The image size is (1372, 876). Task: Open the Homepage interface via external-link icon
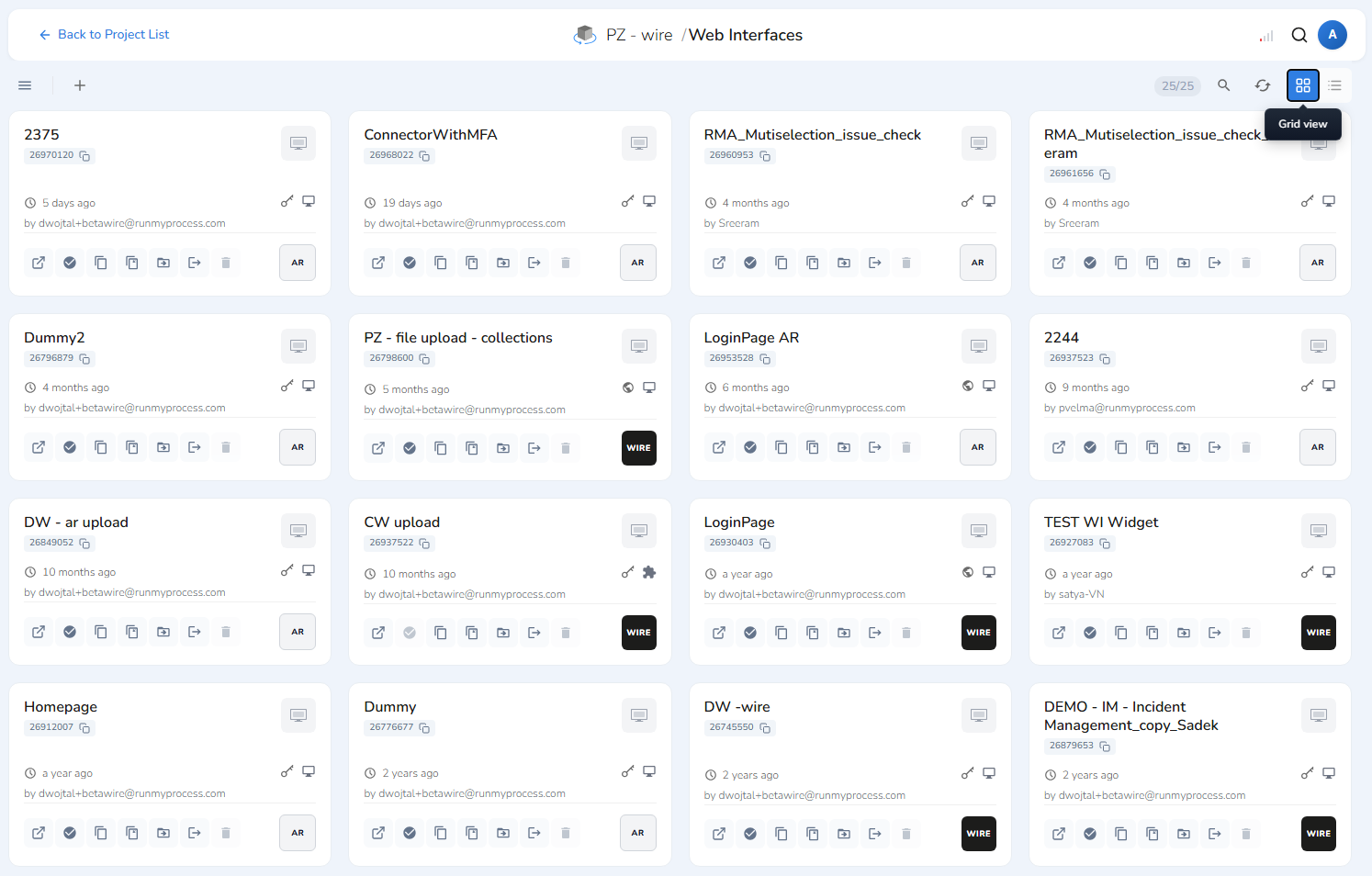tap(39, 833)
